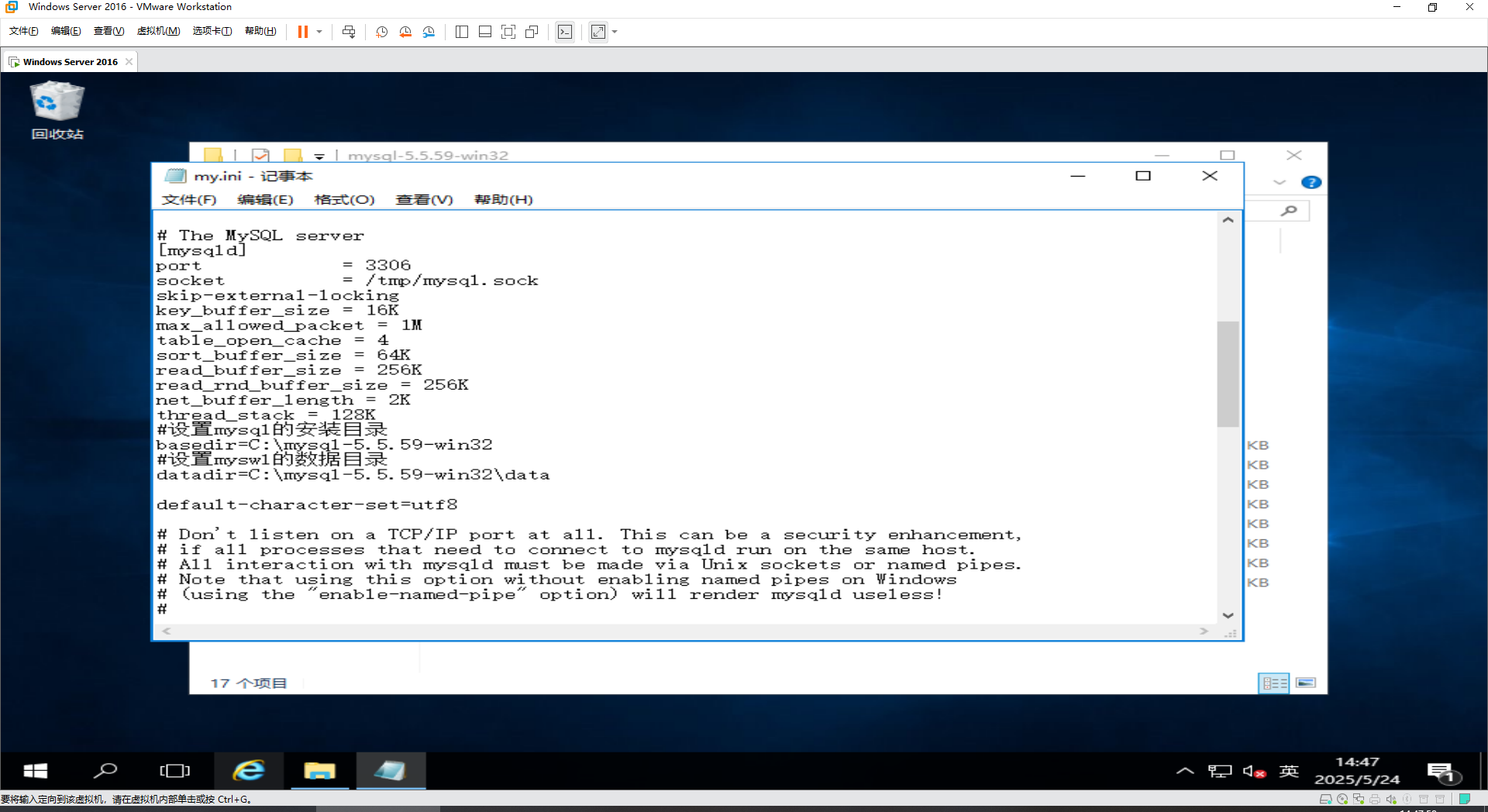Launch Internet Explorer from the taskbar

coord(249,770)
